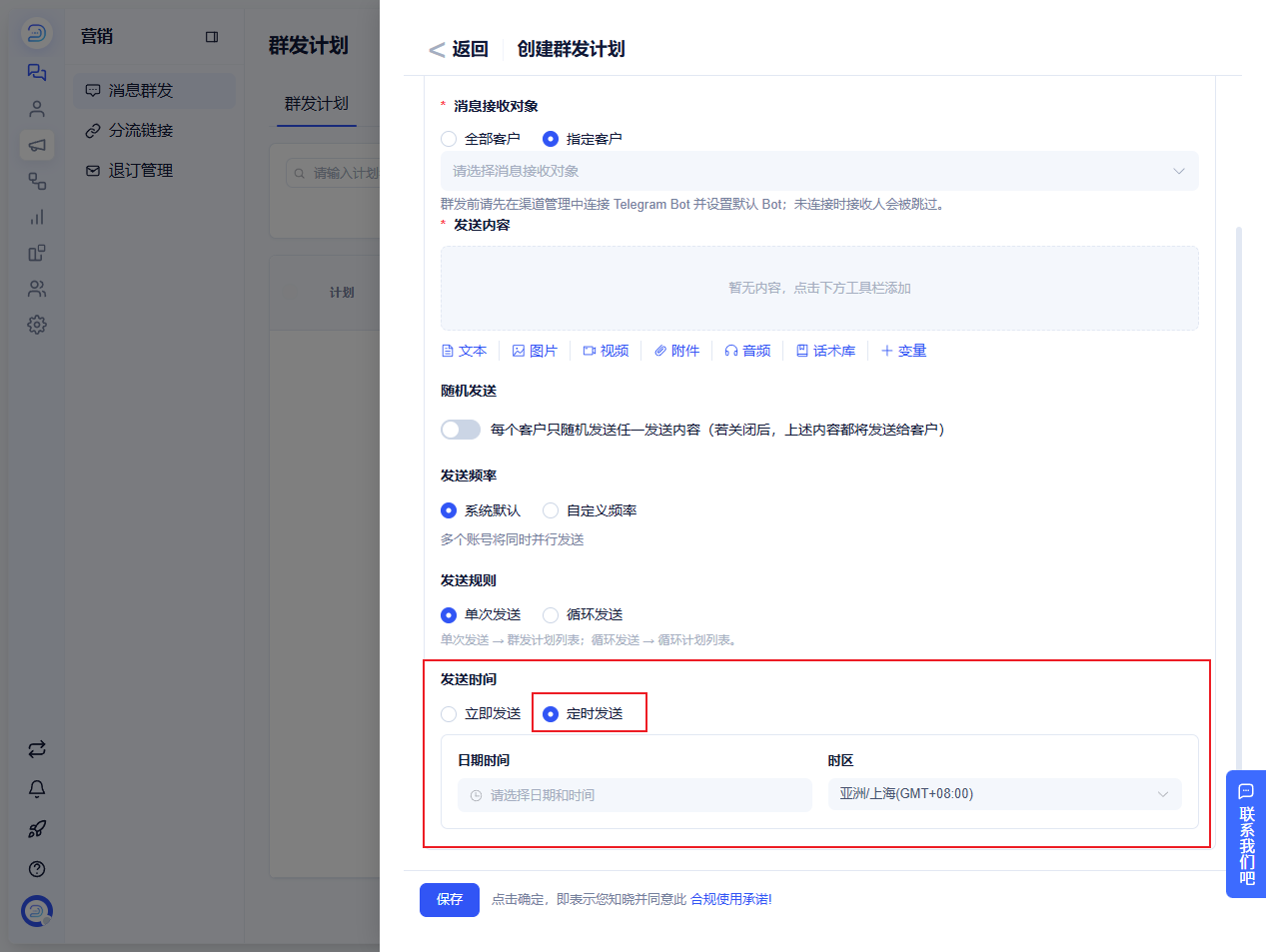Click the 联系我们吧 floating button
Screen dimensions: 1266x952
coord(1246,834)
